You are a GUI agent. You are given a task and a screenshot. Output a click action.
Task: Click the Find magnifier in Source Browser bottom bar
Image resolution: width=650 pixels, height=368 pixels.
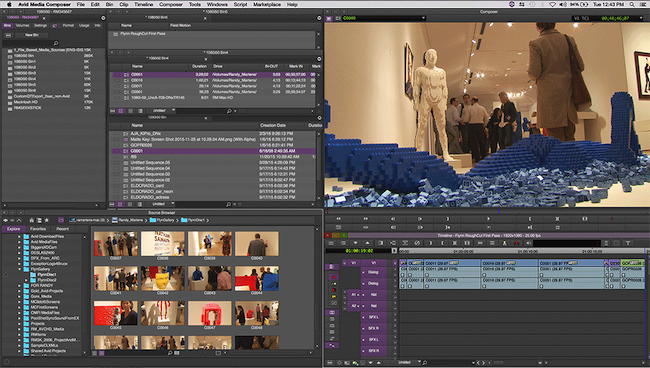pos(170,353)
